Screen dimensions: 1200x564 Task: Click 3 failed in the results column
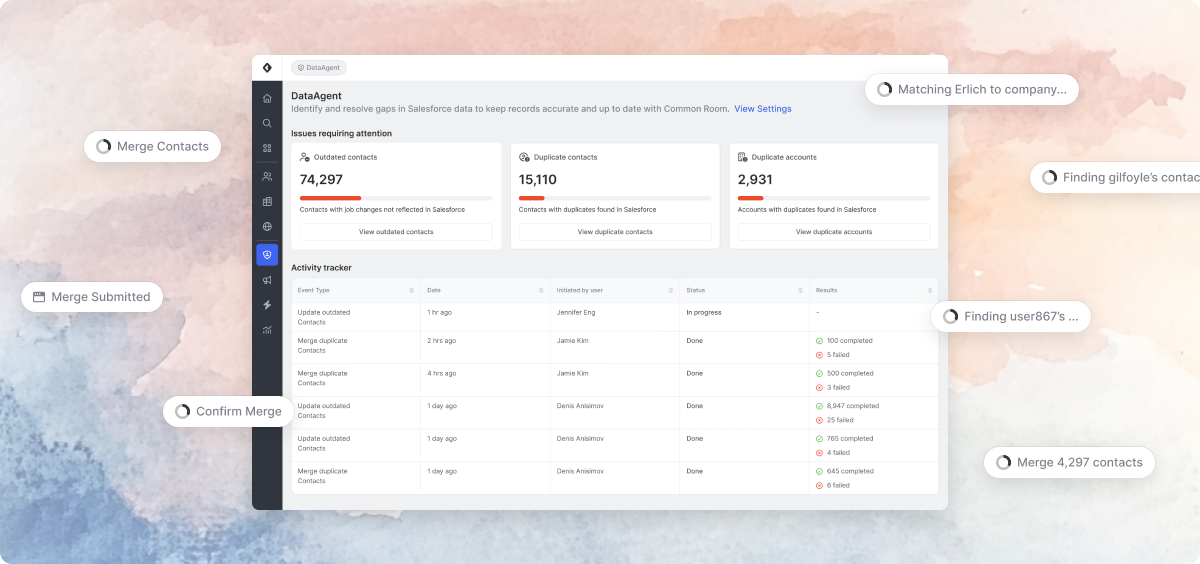pyautogui.click(x=838, y=388)
